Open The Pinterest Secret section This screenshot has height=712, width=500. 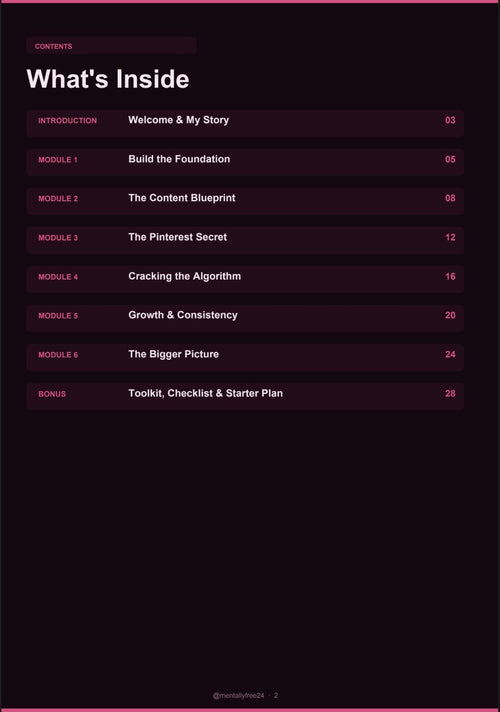point(178,237)
